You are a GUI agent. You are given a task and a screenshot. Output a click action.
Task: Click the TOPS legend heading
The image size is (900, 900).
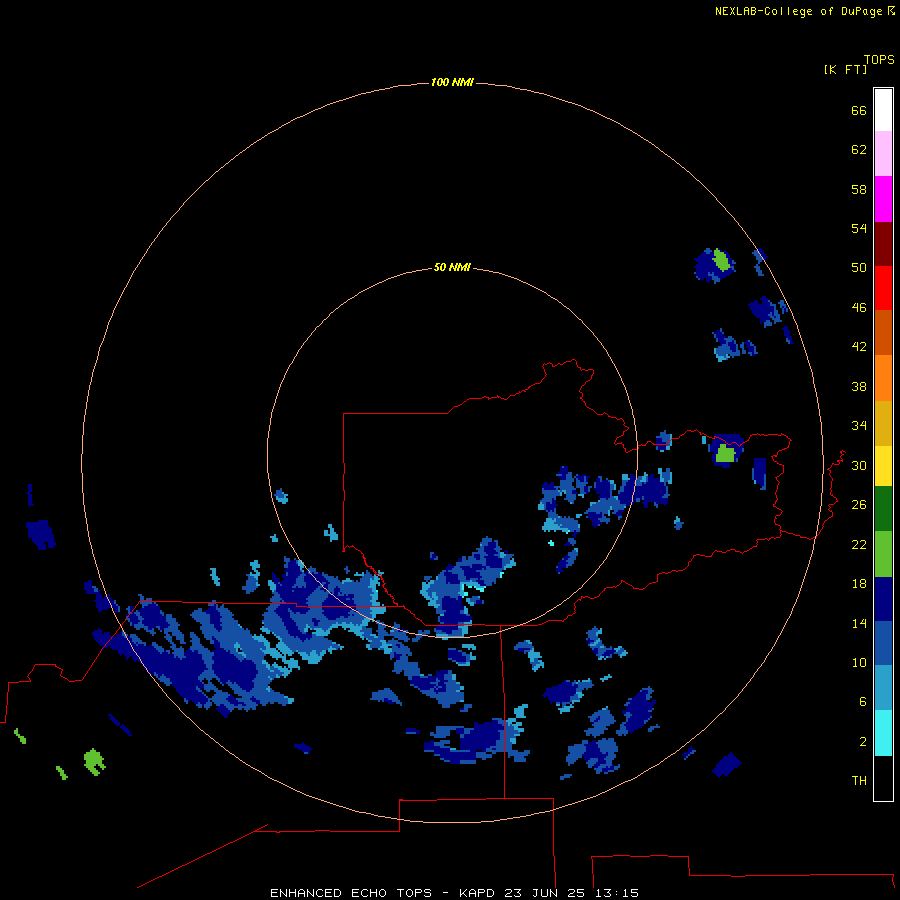click(879, 59)
